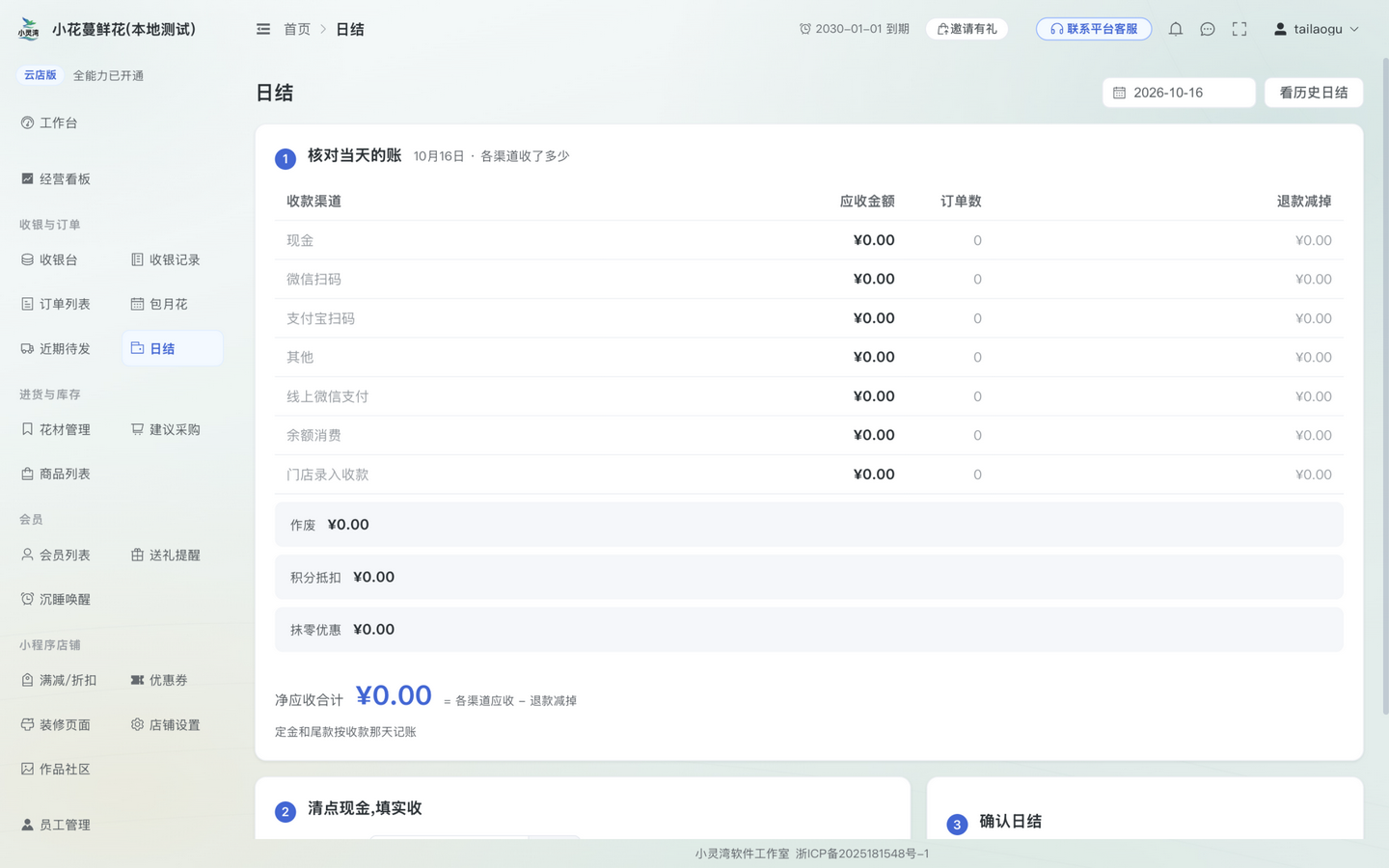This screenshot has height=868, width=1389.
Task: Open 建议采购 page
Action: 165,429
